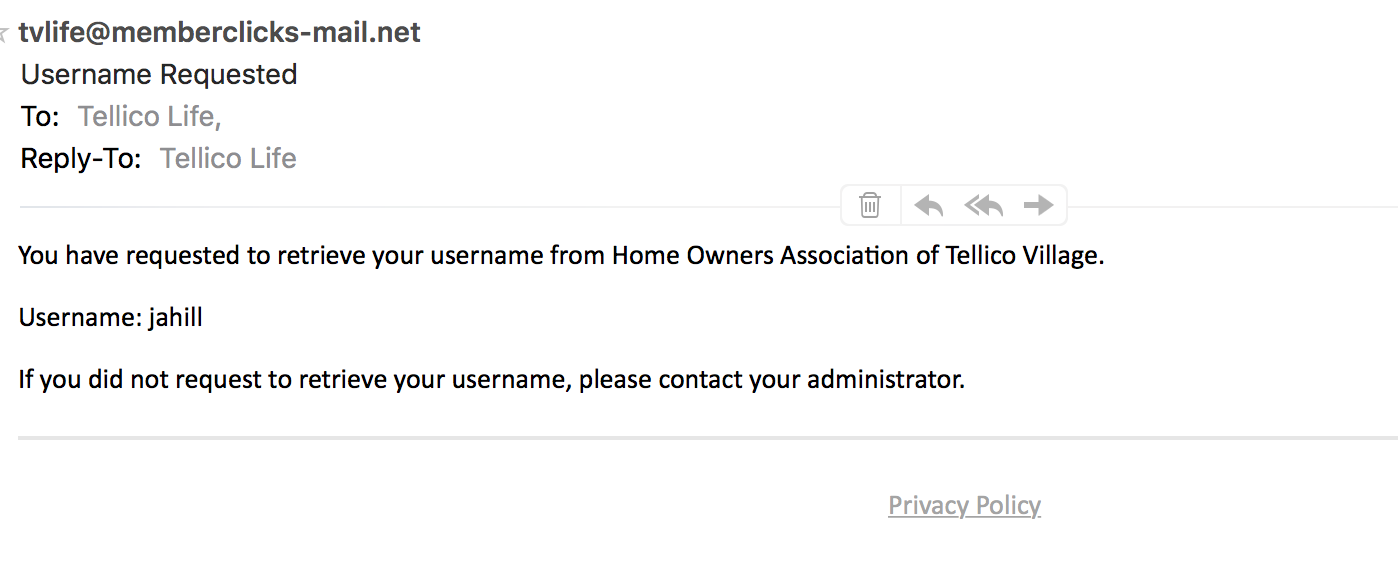The height and width of the screenshot is (562, 1398).
Task: Forward this message with the right arrow
Action: [x=1039, y=205]
